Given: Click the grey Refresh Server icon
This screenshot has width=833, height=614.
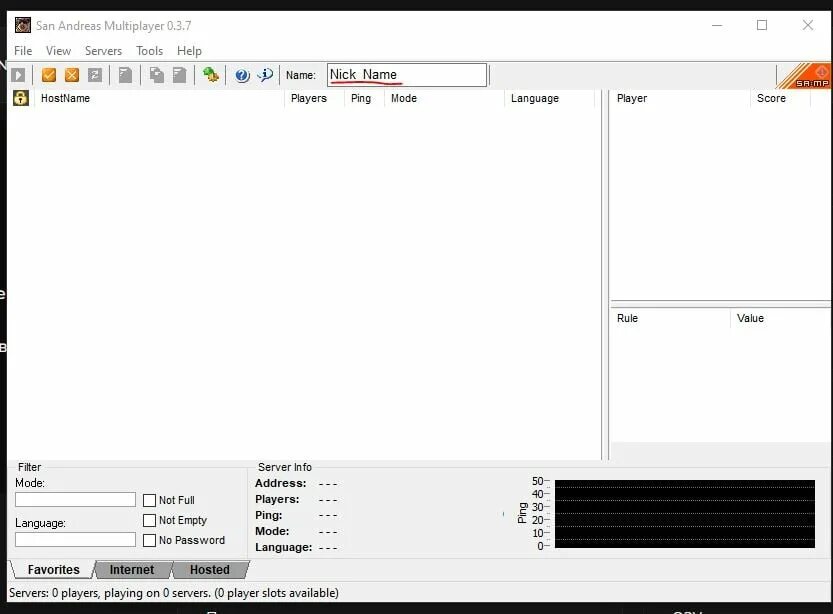Looking at the screenshot, I should (x=95, y=75).
